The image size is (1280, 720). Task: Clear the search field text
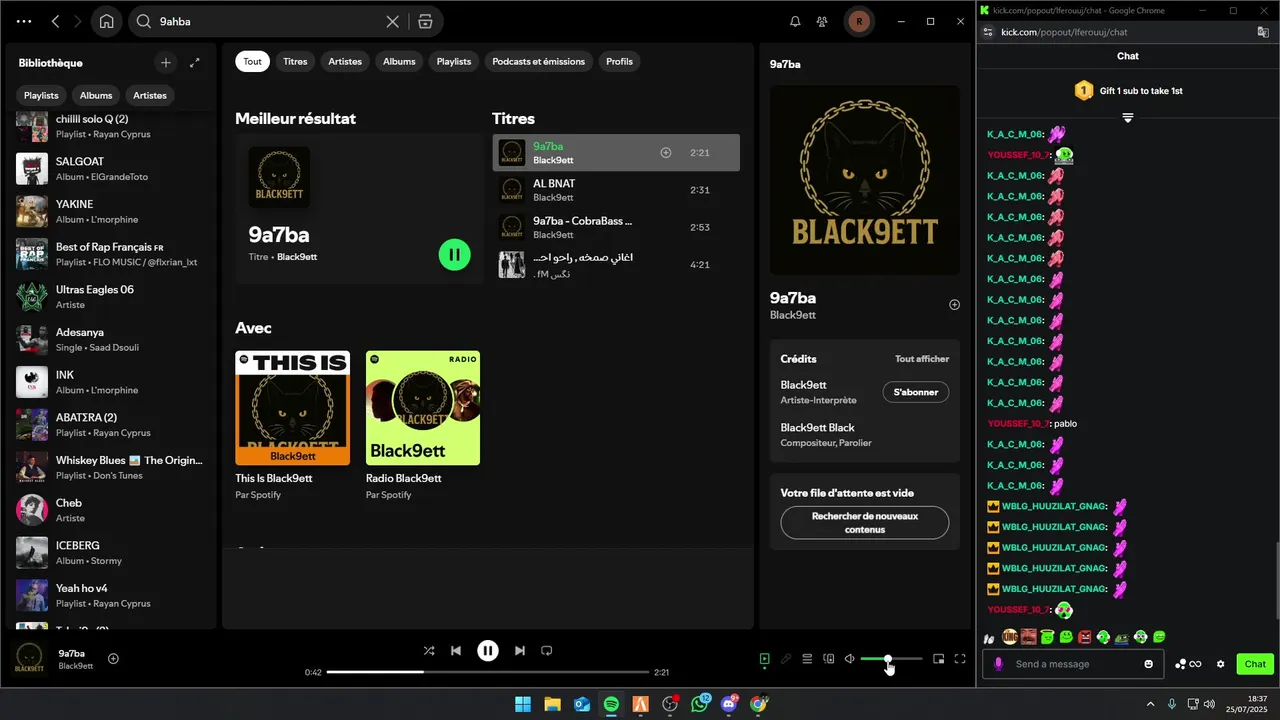tap(393, 21)
